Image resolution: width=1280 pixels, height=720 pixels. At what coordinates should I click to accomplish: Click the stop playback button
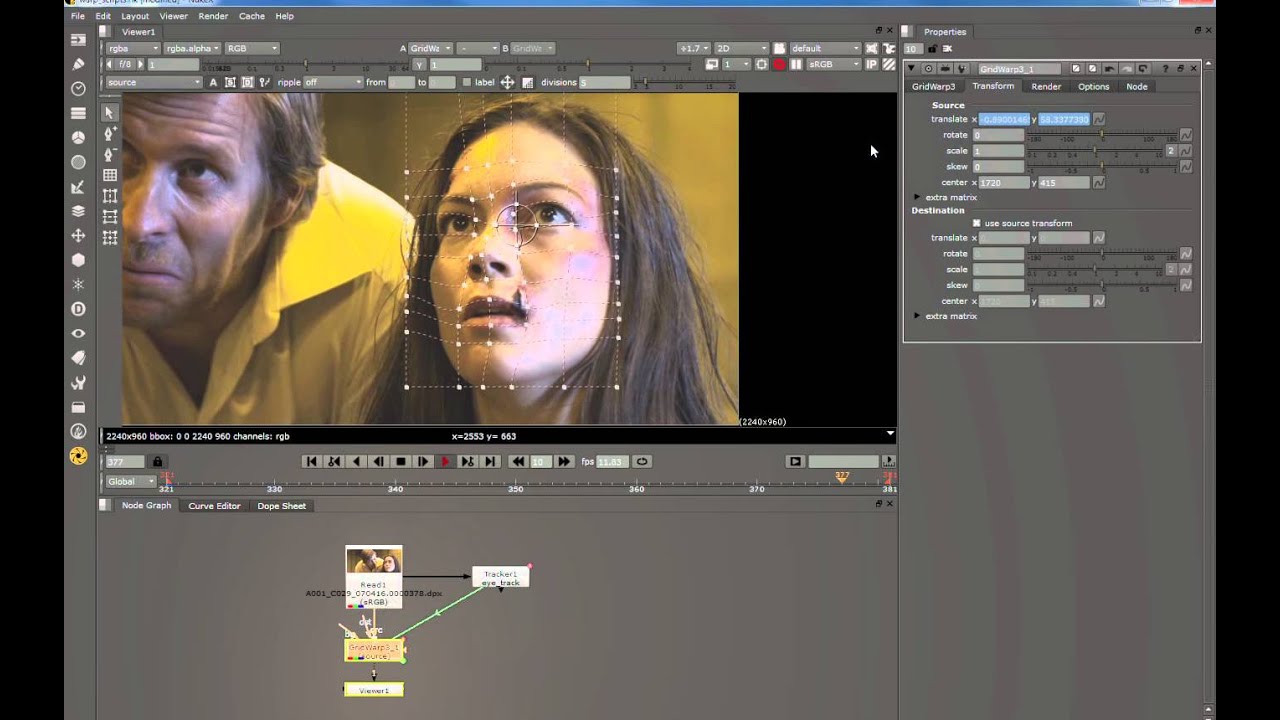[x=401, y=461]
